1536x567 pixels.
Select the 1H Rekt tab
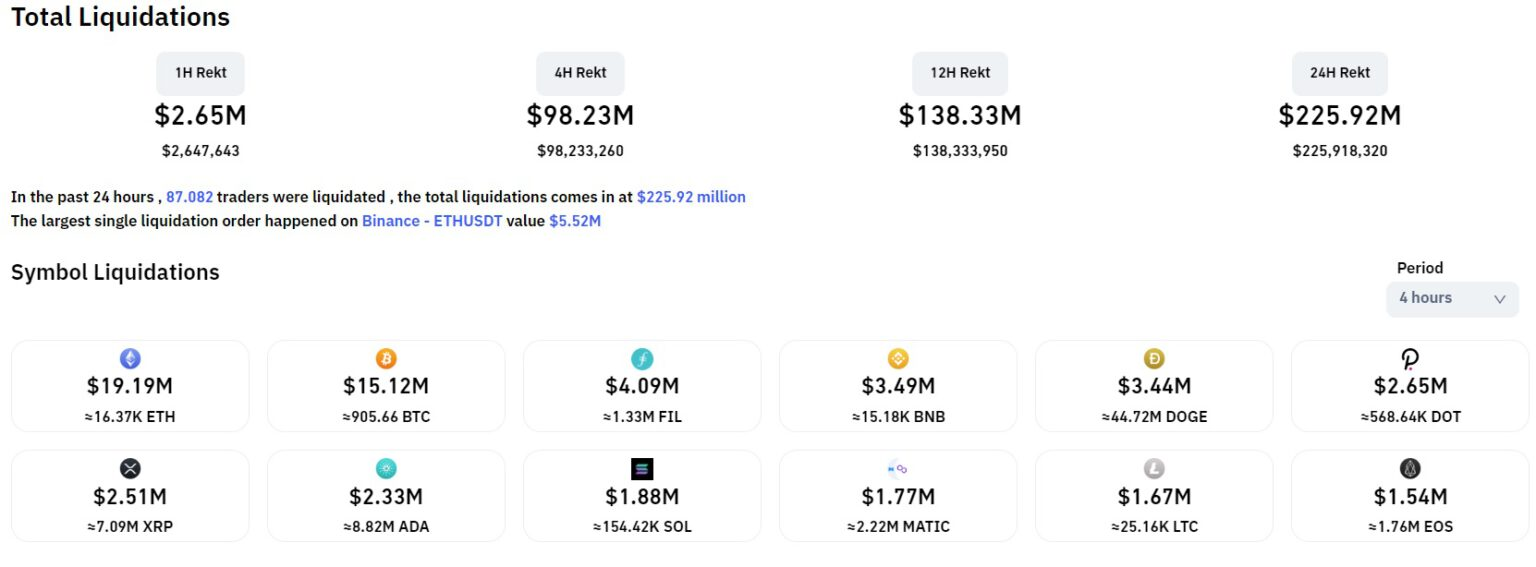(200, 73)
